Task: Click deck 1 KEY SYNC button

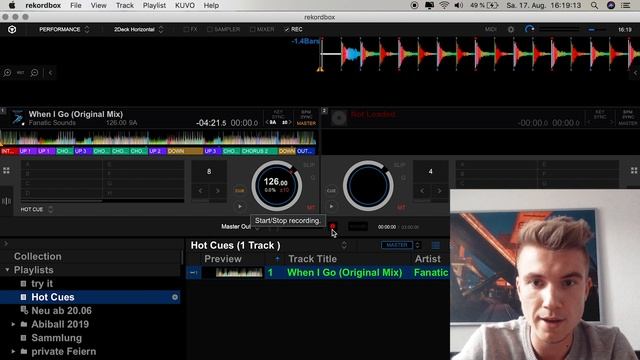Action: [x=278, y=114]
